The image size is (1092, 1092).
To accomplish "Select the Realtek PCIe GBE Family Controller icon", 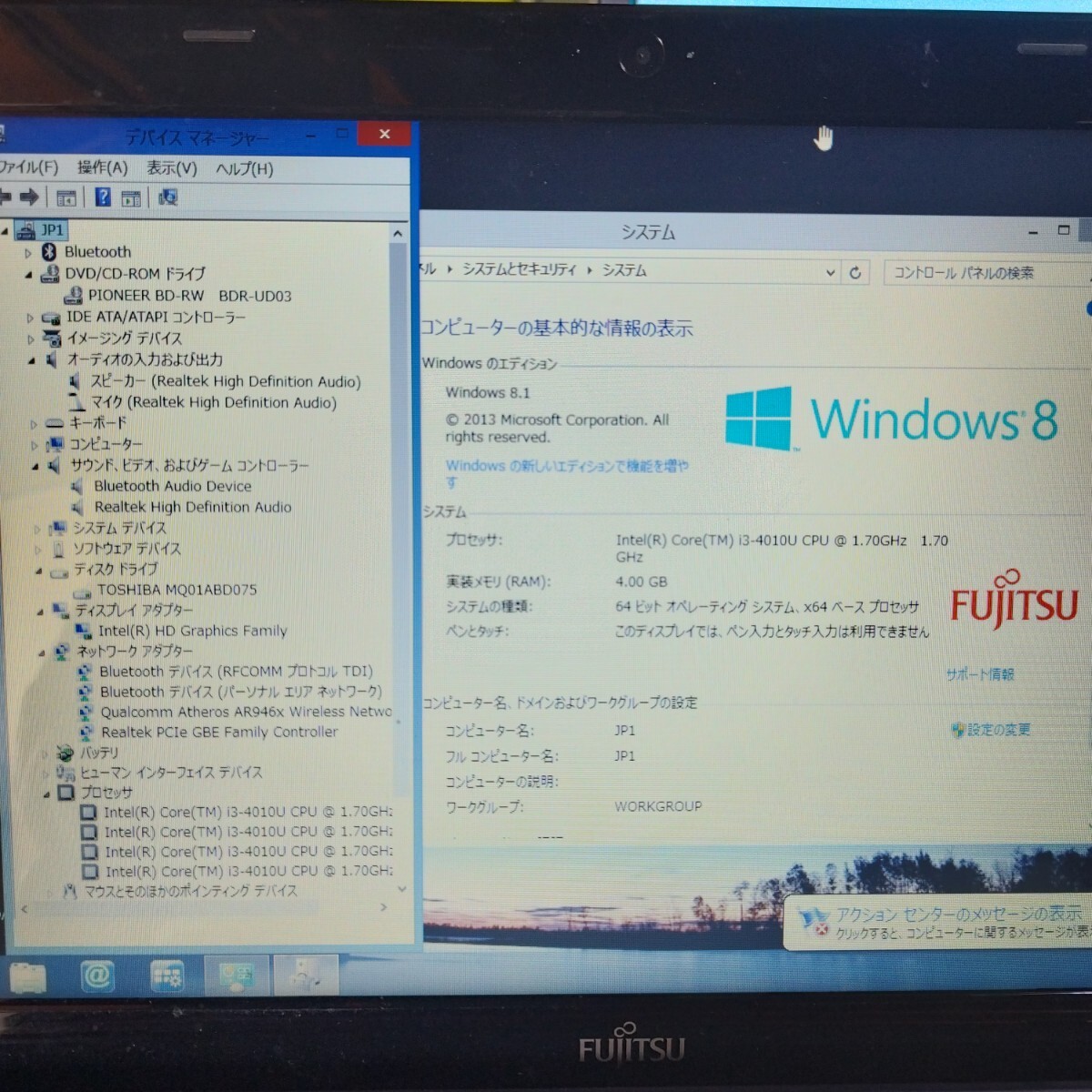I will tap(86, 733).
